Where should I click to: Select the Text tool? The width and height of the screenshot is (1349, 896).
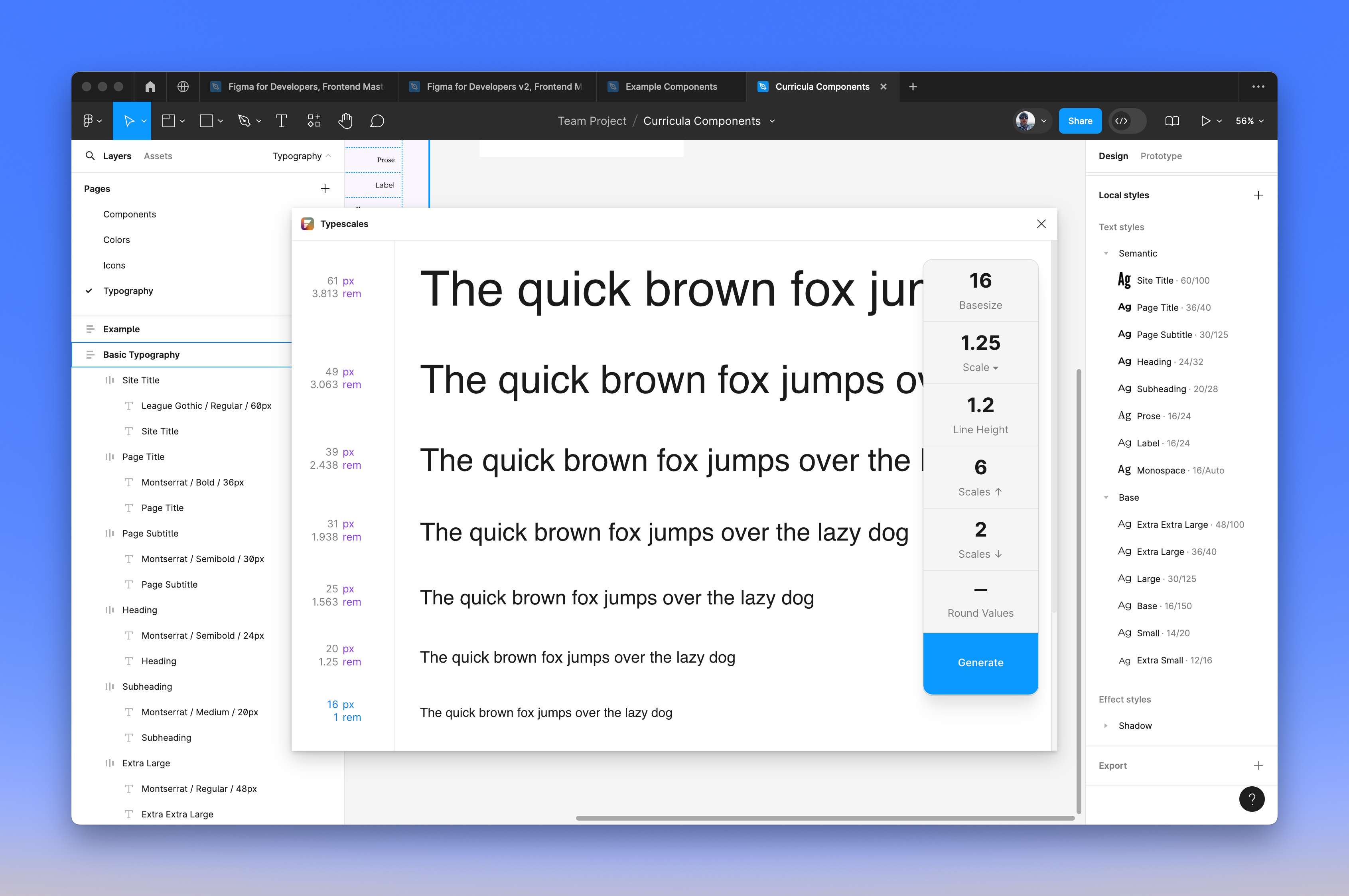pyautogui.click(x=281, y=120)
